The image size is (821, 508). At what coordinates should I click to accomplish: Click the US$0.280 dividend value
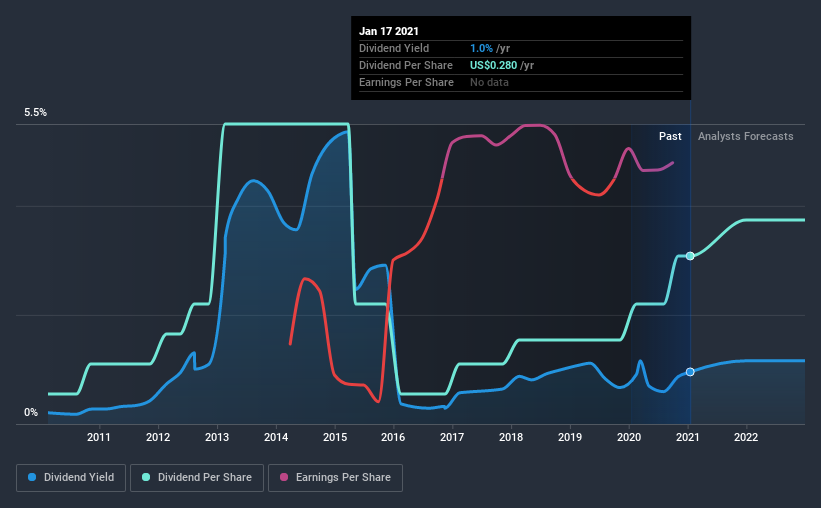493,65
